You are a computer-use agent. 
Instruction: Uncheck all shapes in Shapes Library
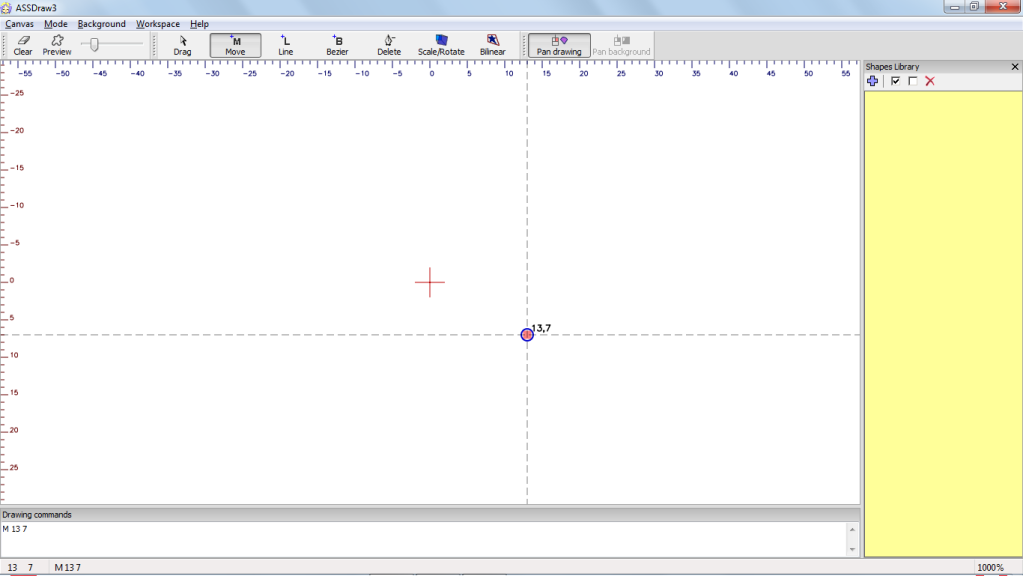coord(913,81)
